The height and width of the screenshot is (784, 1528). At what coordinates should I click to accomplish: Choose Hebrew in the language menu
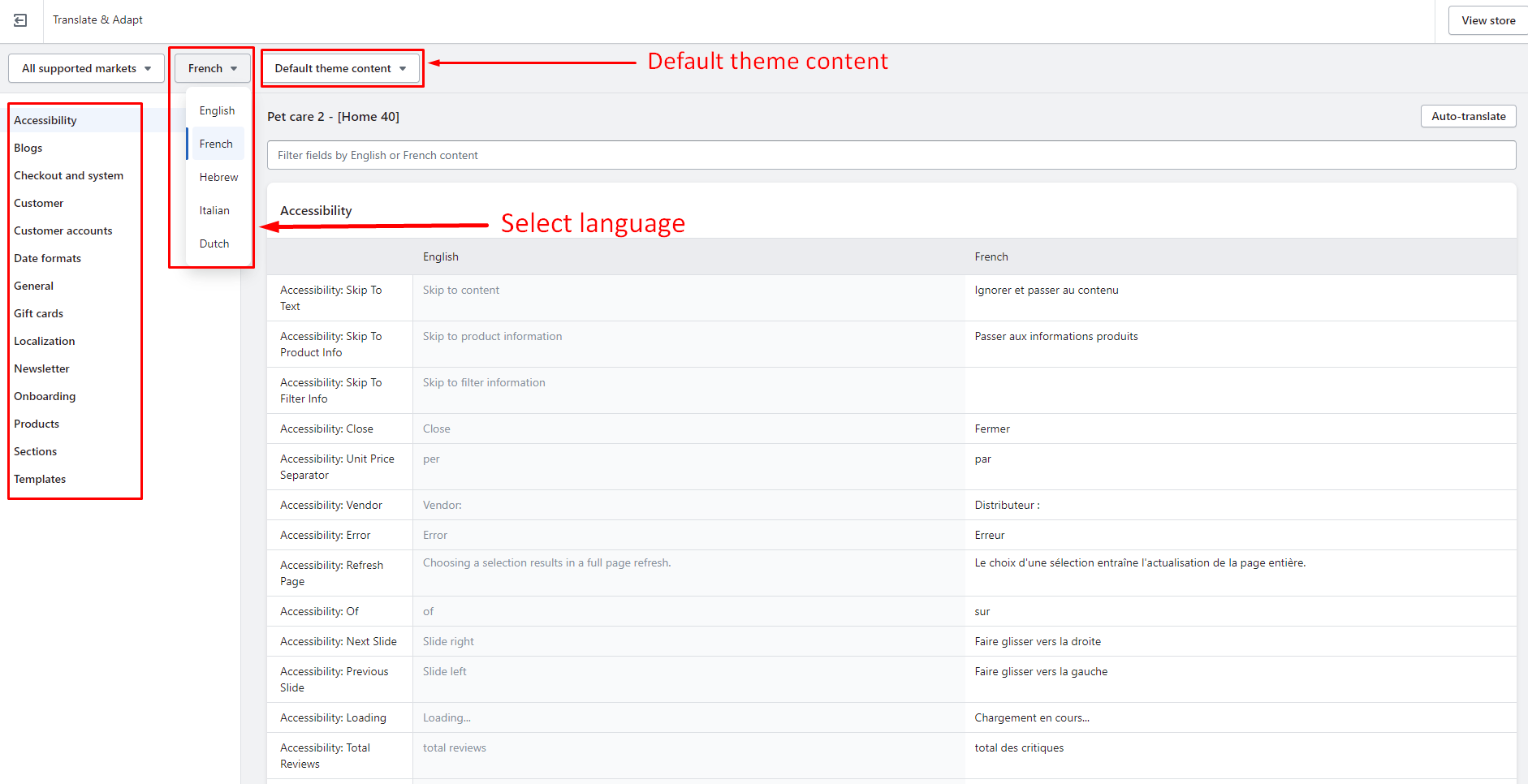[x=218, y=177]
